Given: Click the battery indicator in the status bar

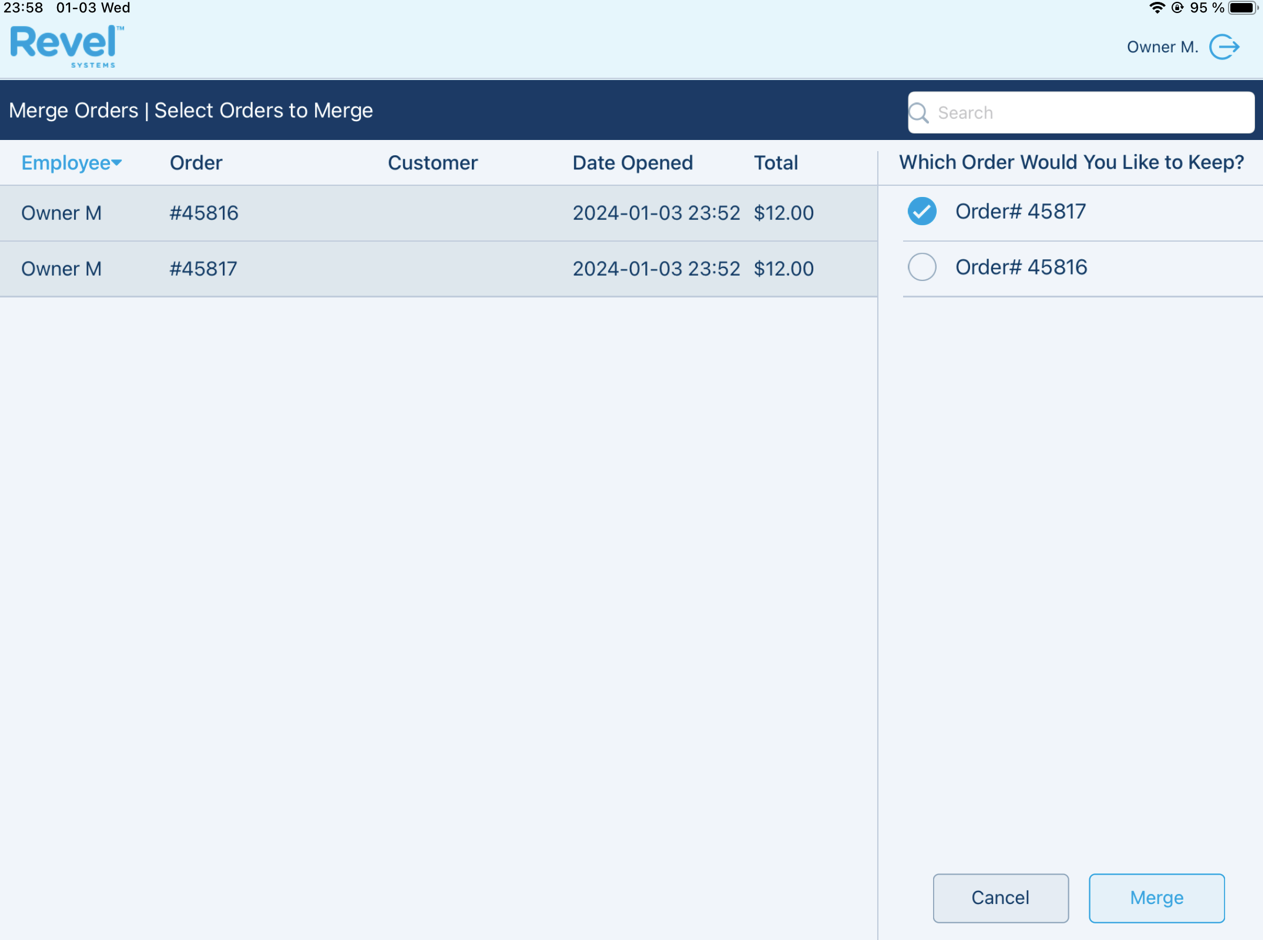Looking at the screenshot, I should pos(1240,8).
